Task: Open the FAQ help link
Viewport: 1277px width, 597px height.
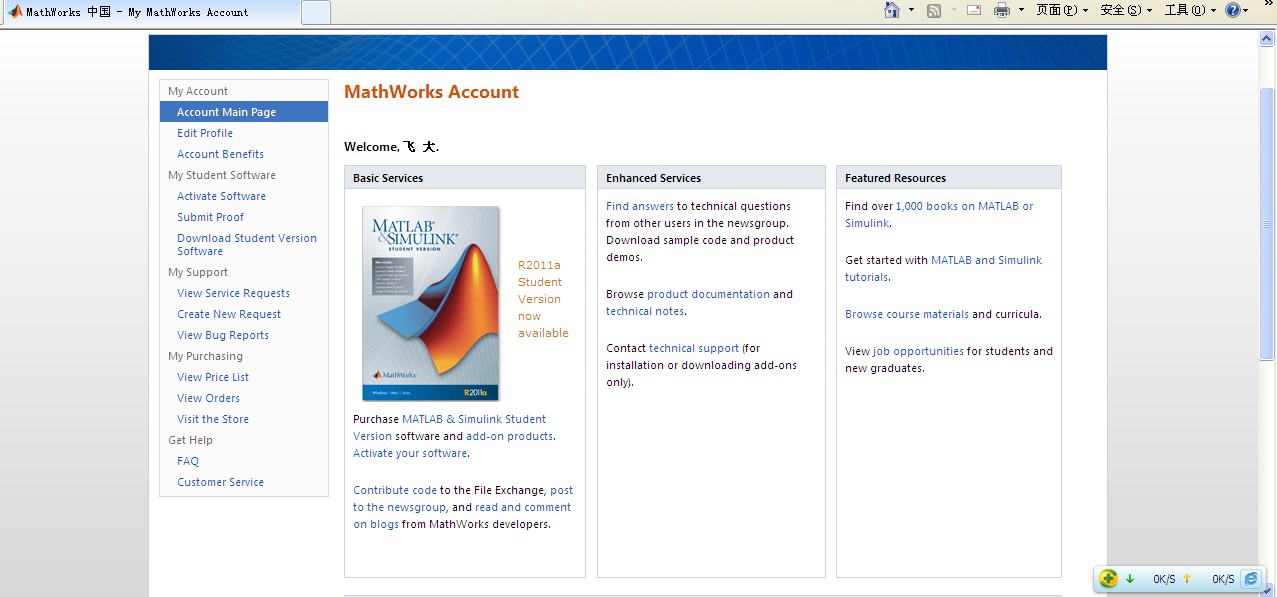Action: point(188,461)
